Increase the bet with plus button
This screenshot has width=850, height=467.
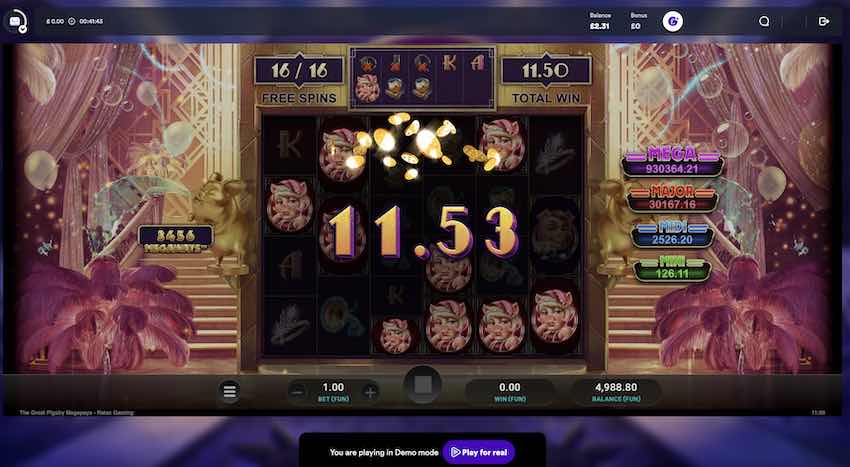tap(370, 392)
